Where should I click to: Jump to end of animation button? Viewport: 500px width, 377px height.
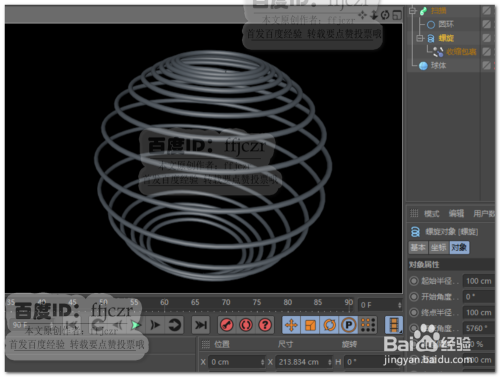pyautogui.click(x=201, y=325)
